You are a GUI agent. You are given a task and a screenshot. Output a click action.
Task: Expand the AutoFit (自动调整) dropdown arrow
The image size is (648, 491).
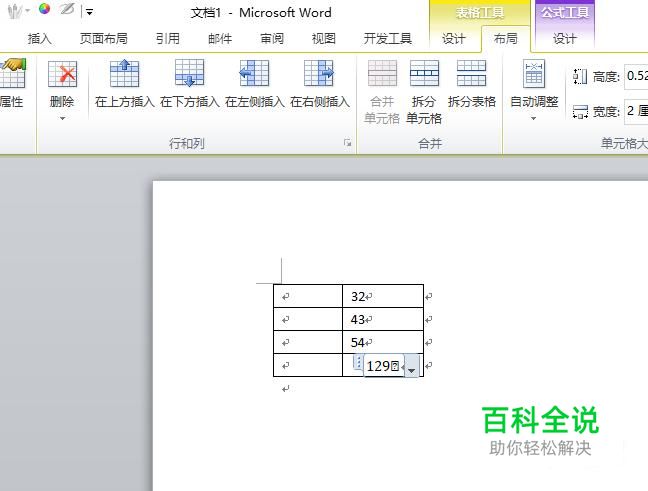tap(534, 119)
